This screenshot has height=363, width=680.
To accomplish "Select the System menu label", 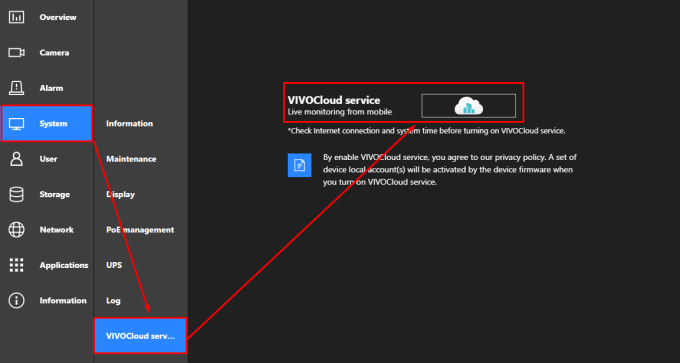I will [x=53, y=124].
